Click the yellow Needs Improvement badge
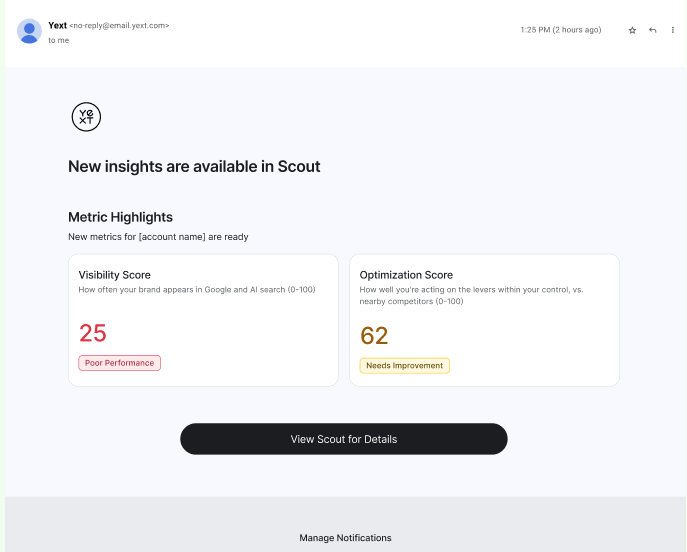 tap(404, 366)
